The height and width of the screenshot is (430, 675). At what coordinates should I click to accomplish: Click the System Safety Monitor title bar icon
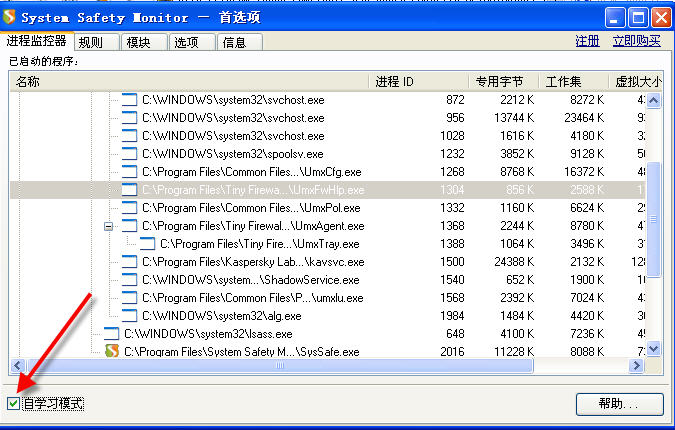click(9, 17)
